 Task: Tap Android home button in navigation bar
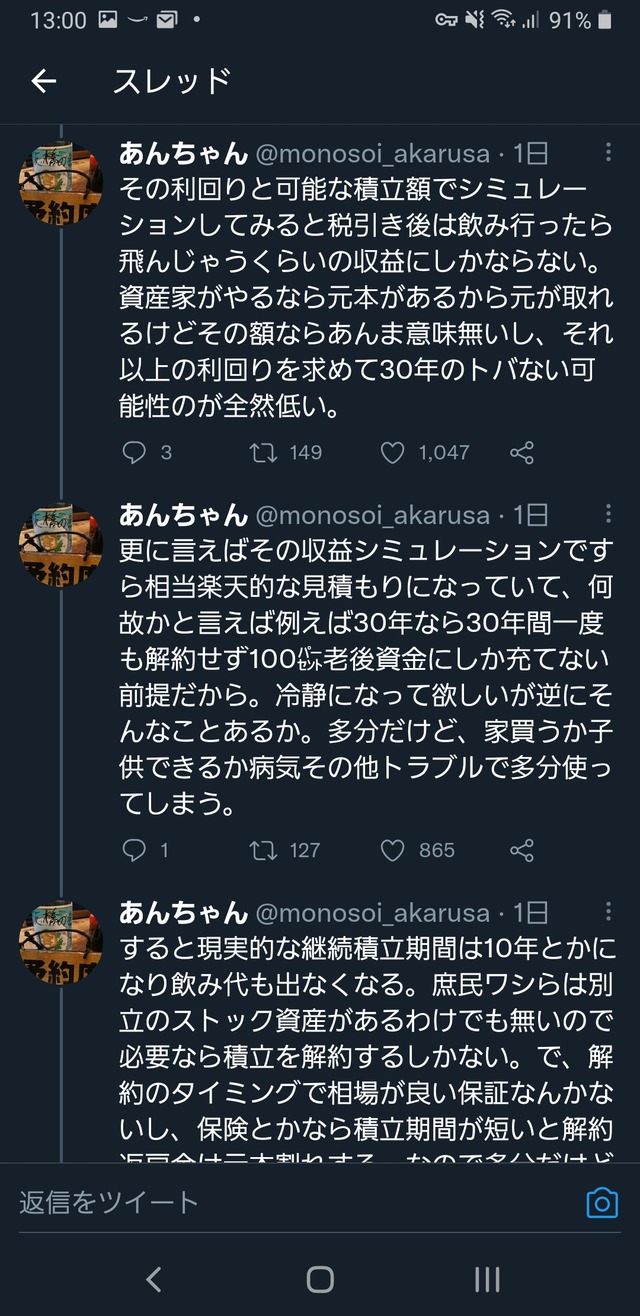point(320,1278)
